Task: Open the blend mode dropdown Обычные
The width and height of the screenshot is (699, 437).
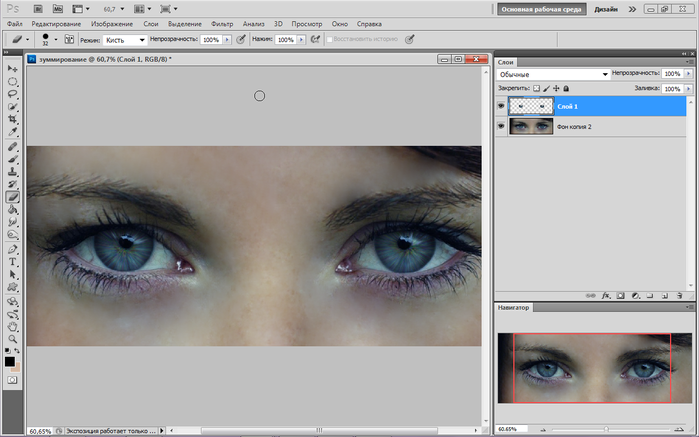Action: pyautogui.click(x=553, y=74)
